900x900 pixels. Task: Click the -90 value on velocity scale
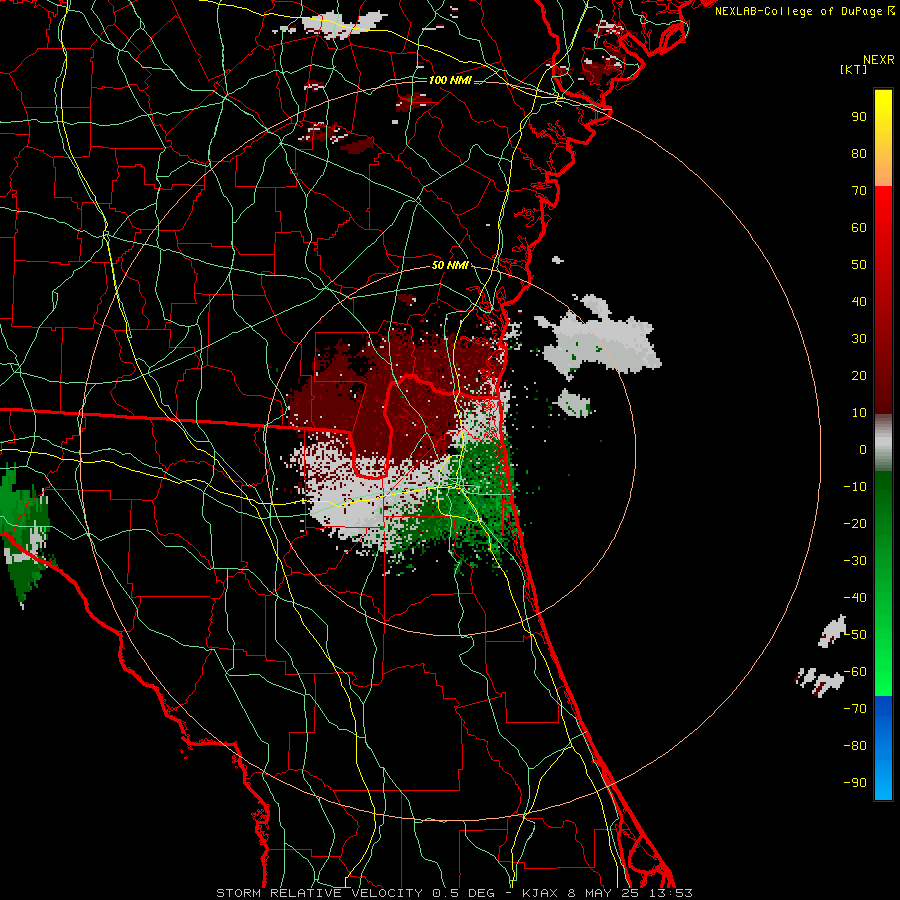point(855,783)
